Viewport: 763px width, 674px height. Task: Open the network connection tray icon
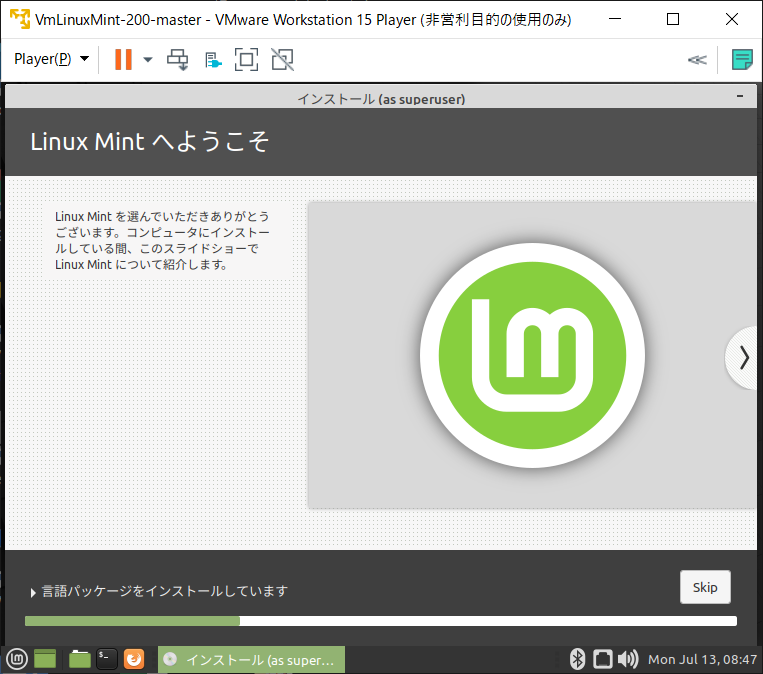pyautogui.click(x=602, y=659)
